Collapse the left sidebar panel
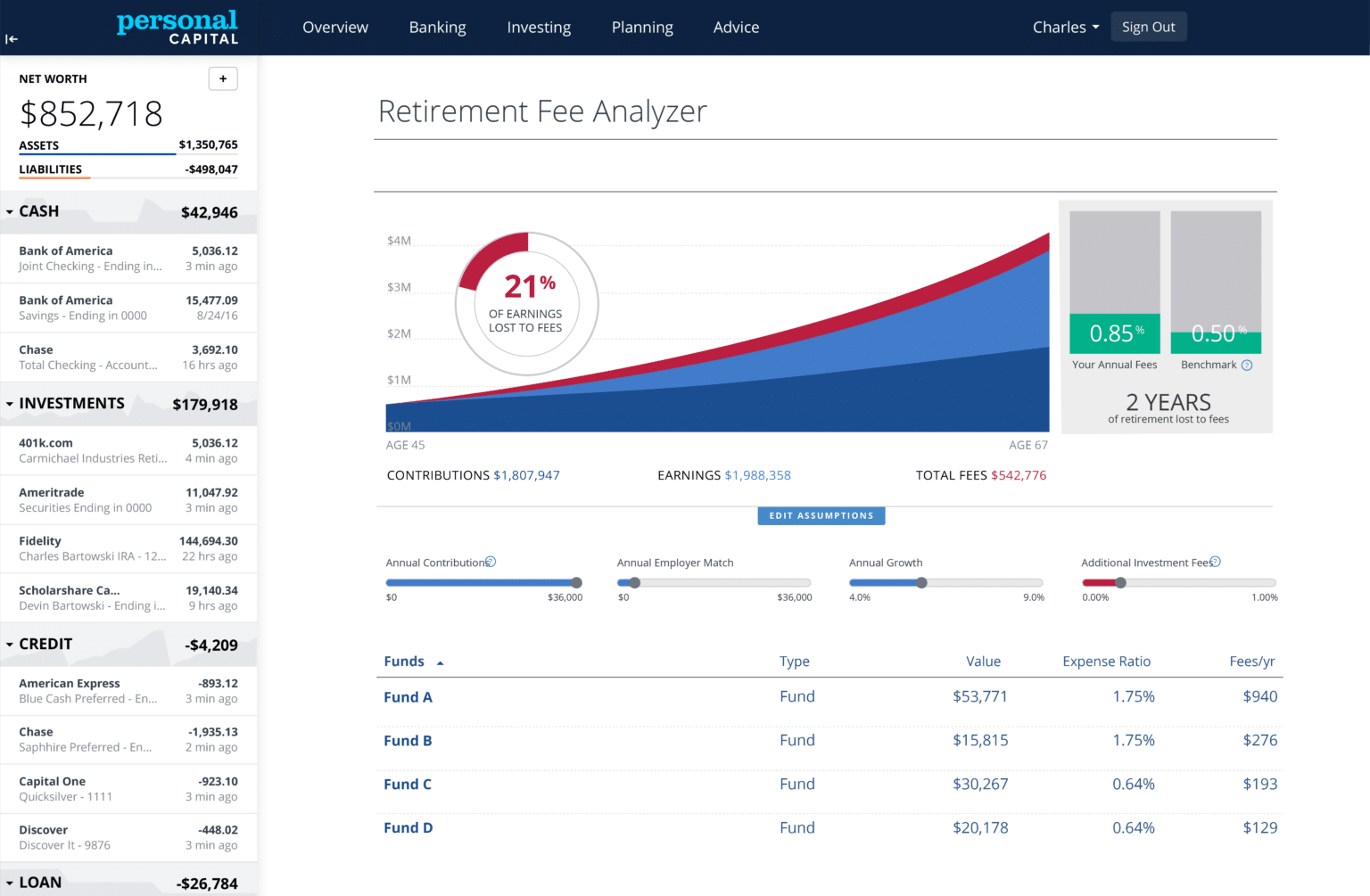This screenshot has height=896, width=1370. (x=12, y=39)
